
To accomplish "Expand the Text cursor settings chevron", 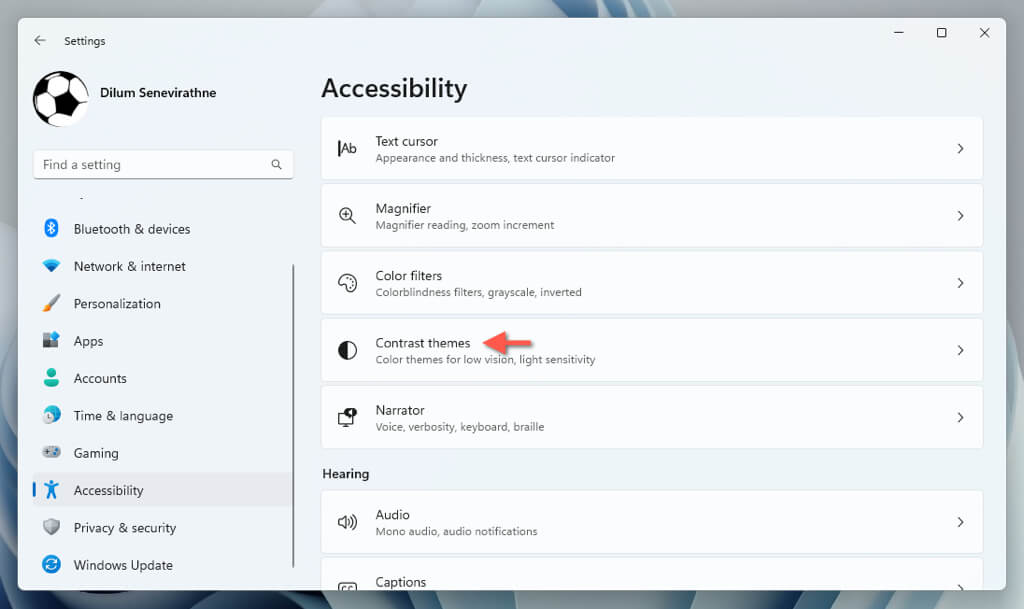I will 960,149.
